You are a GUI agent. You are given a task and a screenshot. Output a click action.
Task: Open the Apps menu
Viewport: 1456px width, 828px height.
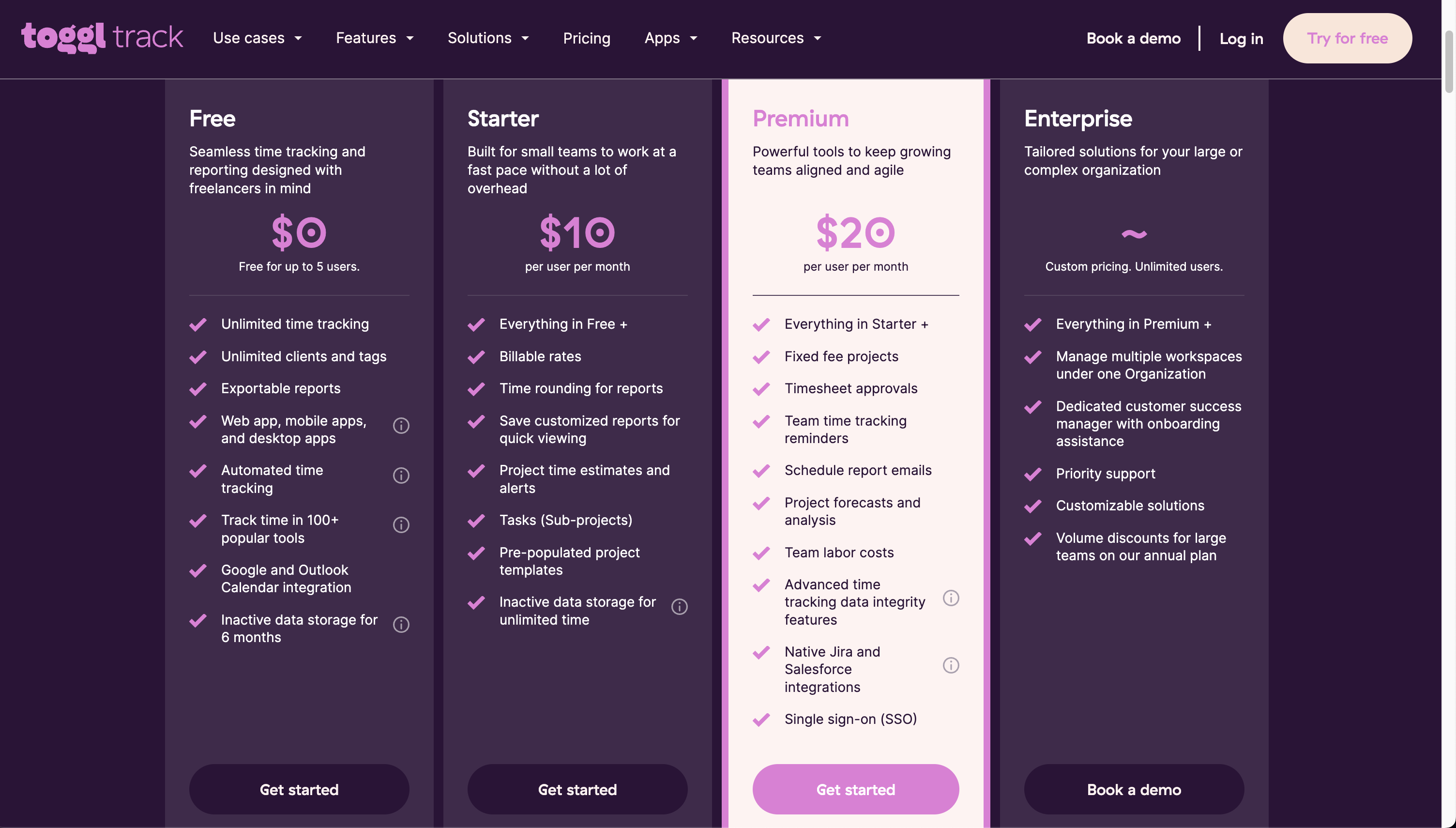(670, 38)
